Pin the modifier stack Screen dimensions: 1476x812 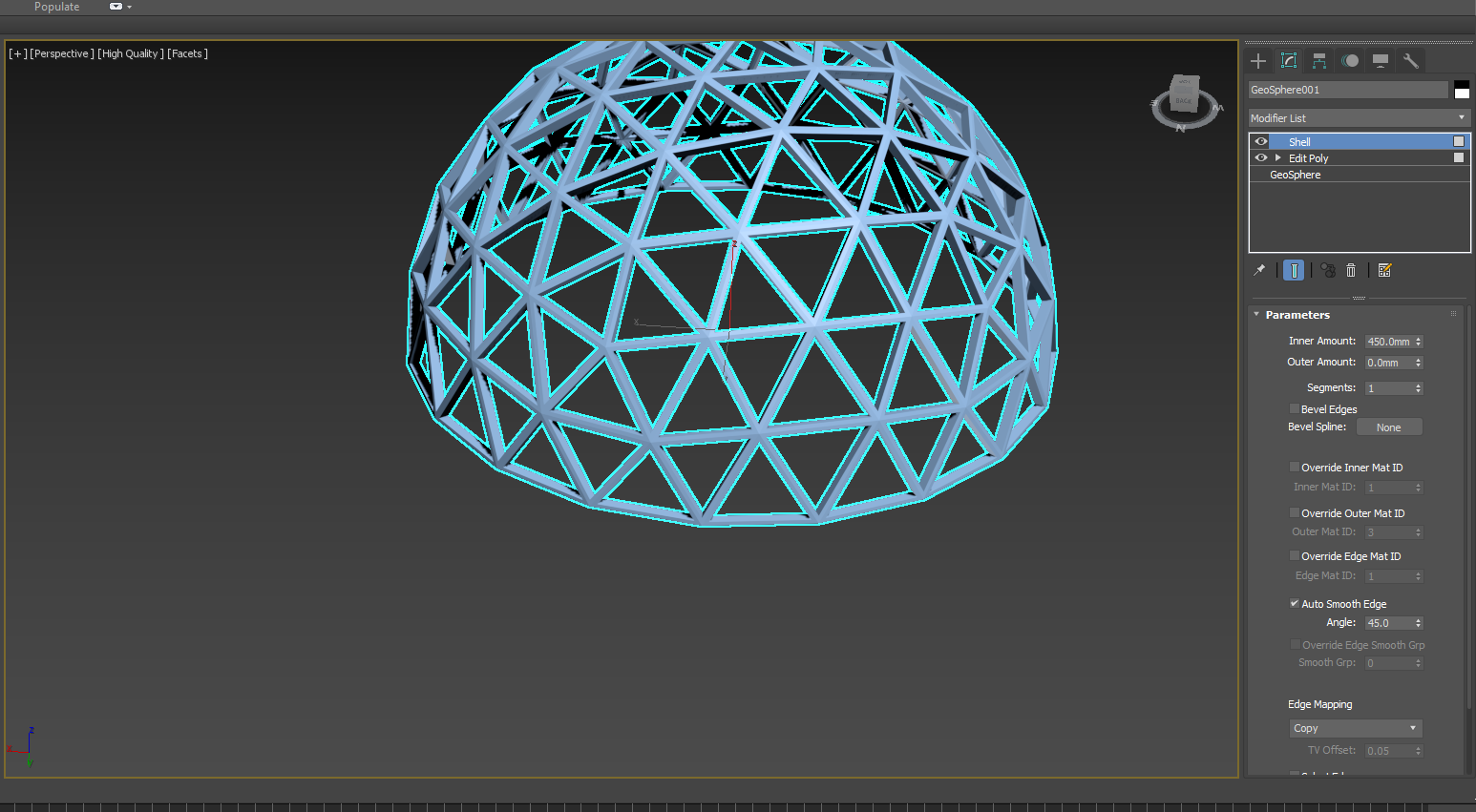click(x=1260, y=270)
